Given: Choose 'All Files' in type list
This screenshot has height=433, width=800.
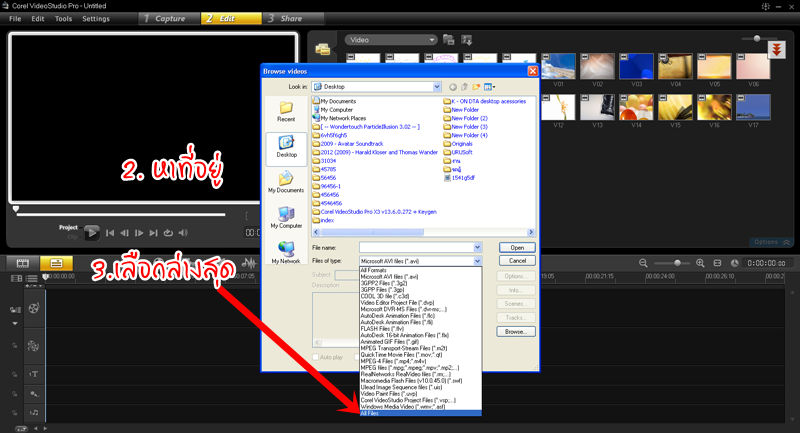Looking at the screenshot, I should pyautogui.click(x=420, y=414).
